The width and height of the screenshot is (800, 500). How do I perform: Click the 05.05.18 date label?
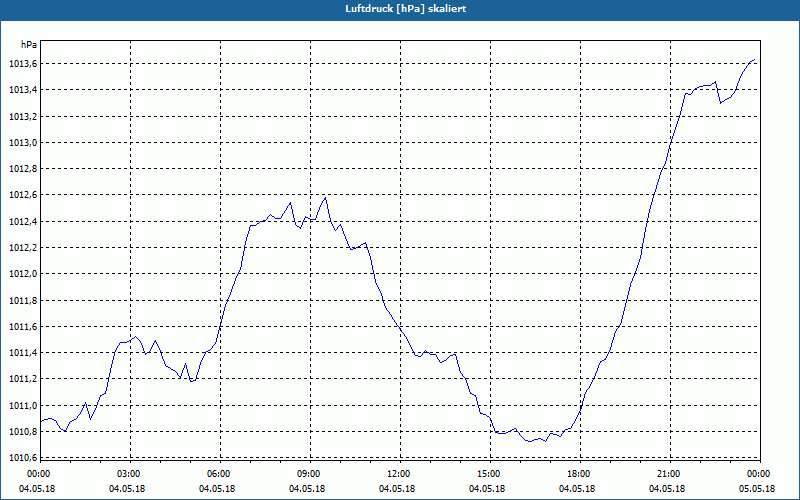[x=757, y=489]
